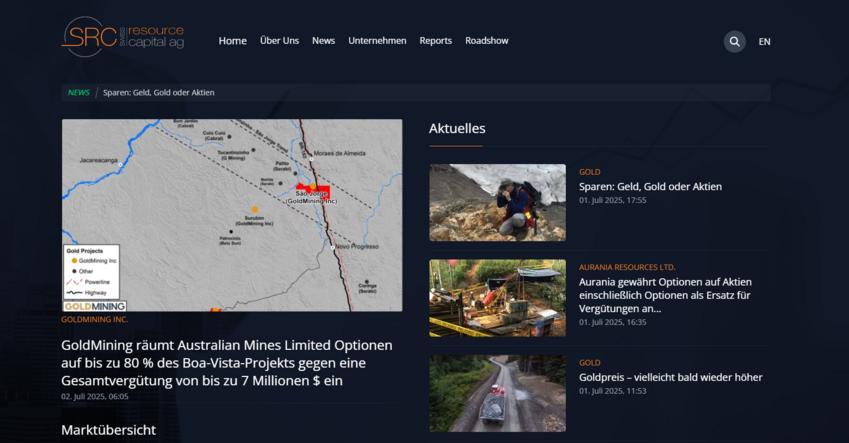849x443 pixels.
Task: Open the GoldMining räumt Australian Mines headline
Action: 226,363
